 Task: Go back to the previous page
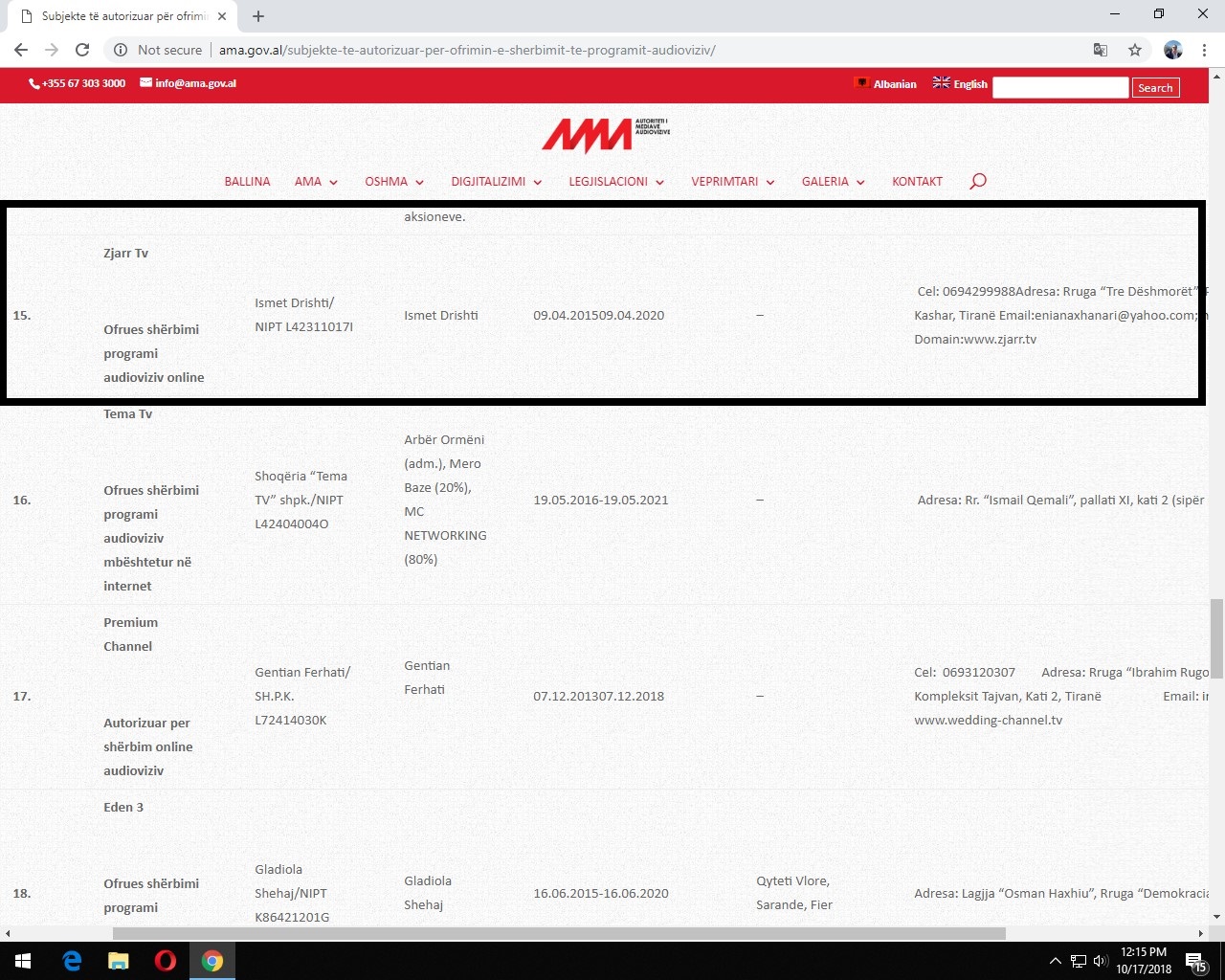(x=21, y=50)
